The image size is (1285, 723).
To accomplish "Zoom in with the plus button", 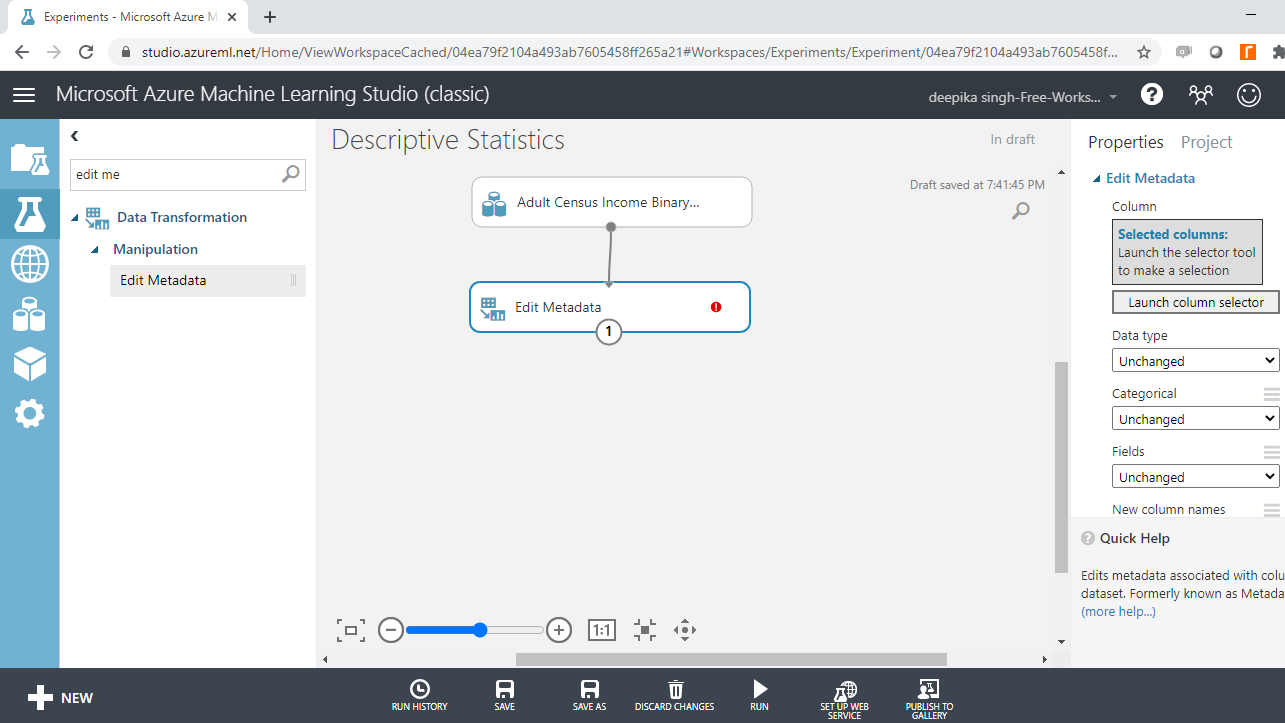I will coord(559,630).
